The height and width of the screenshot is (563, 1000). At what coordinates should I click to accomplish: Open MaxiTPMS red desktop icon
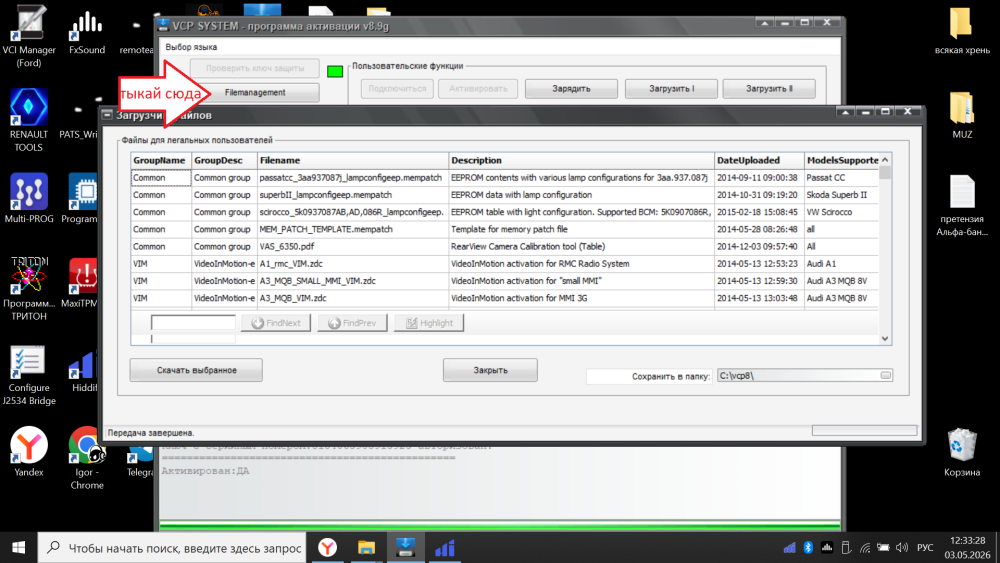click(x=82, y=283)
